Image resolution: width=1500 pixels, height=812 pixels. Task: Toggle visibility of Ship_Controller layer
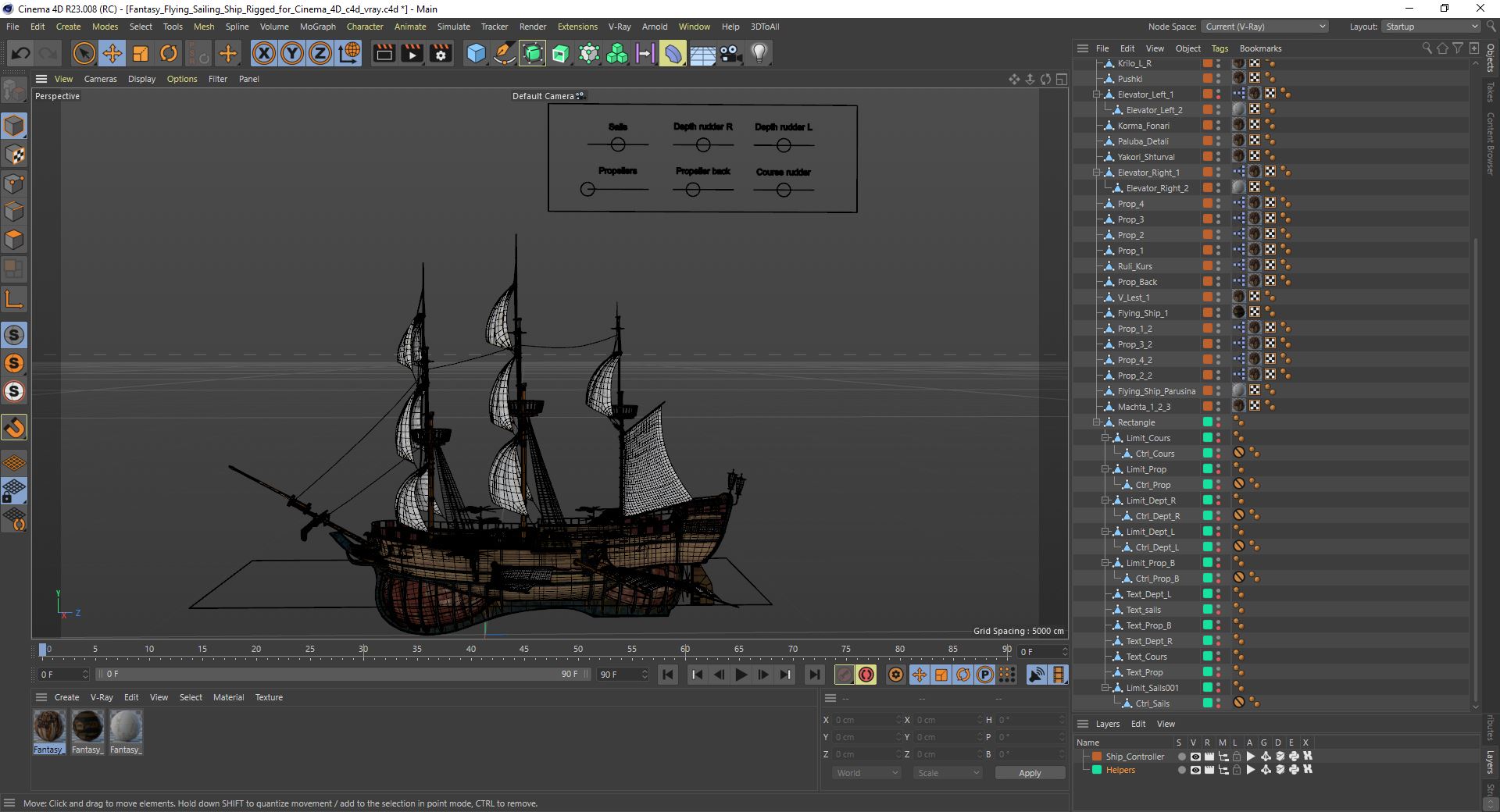(1195, 757)
